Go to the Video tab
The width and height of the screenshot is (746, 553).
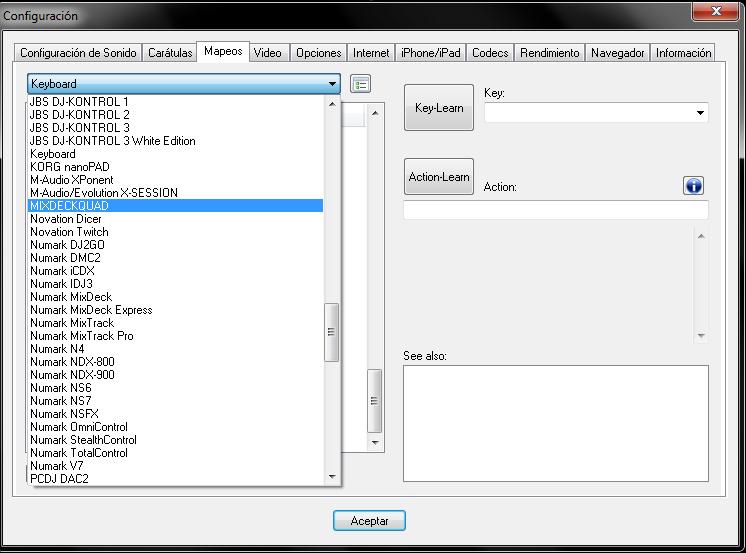pyautogui.click(x=267, y=53)
